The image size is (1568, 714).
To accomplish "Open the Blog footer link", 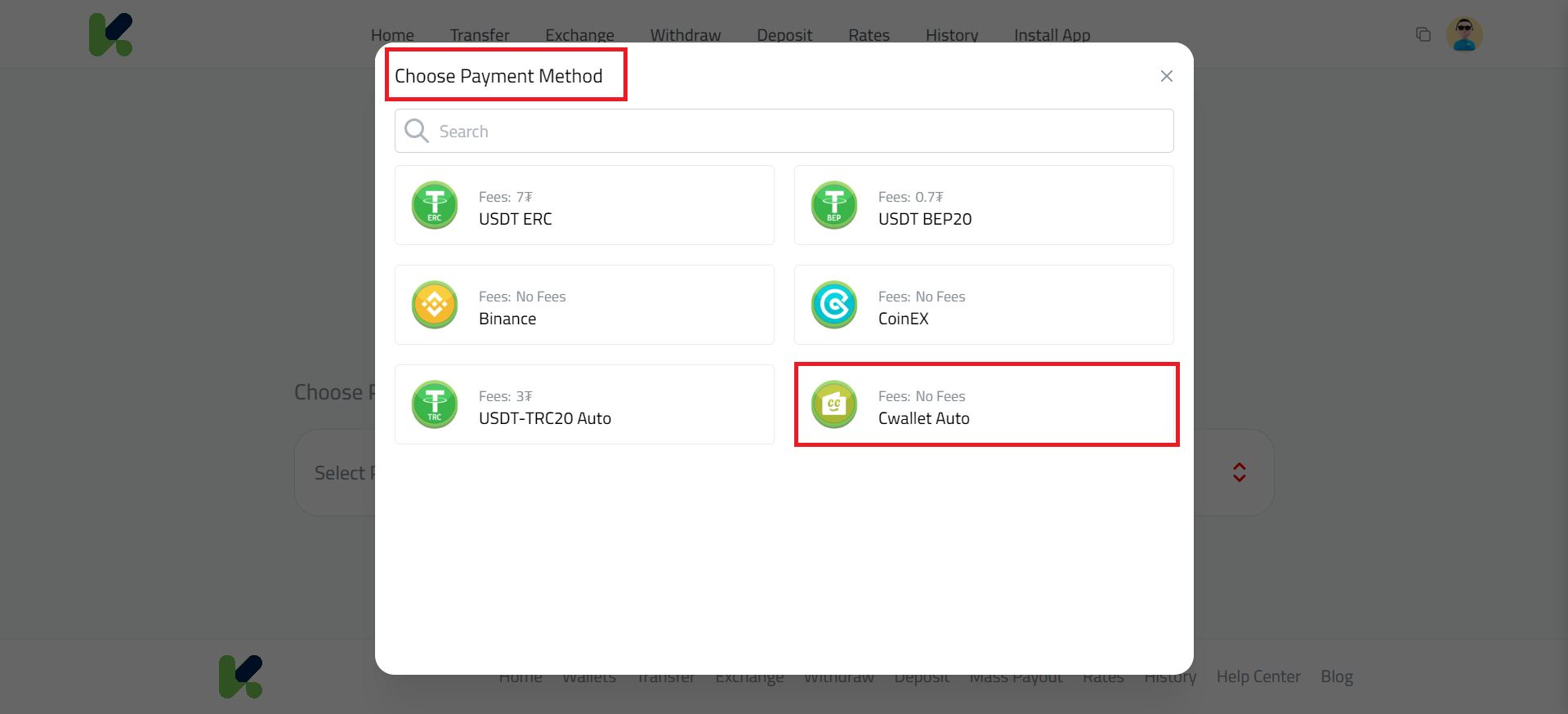I will (x=1337, y=676).
